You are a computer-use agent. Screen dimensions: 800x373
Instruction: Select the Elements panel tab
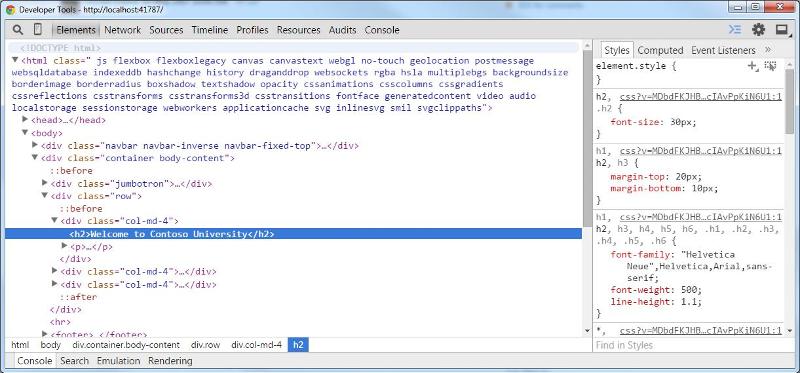(x=76, y=30)
